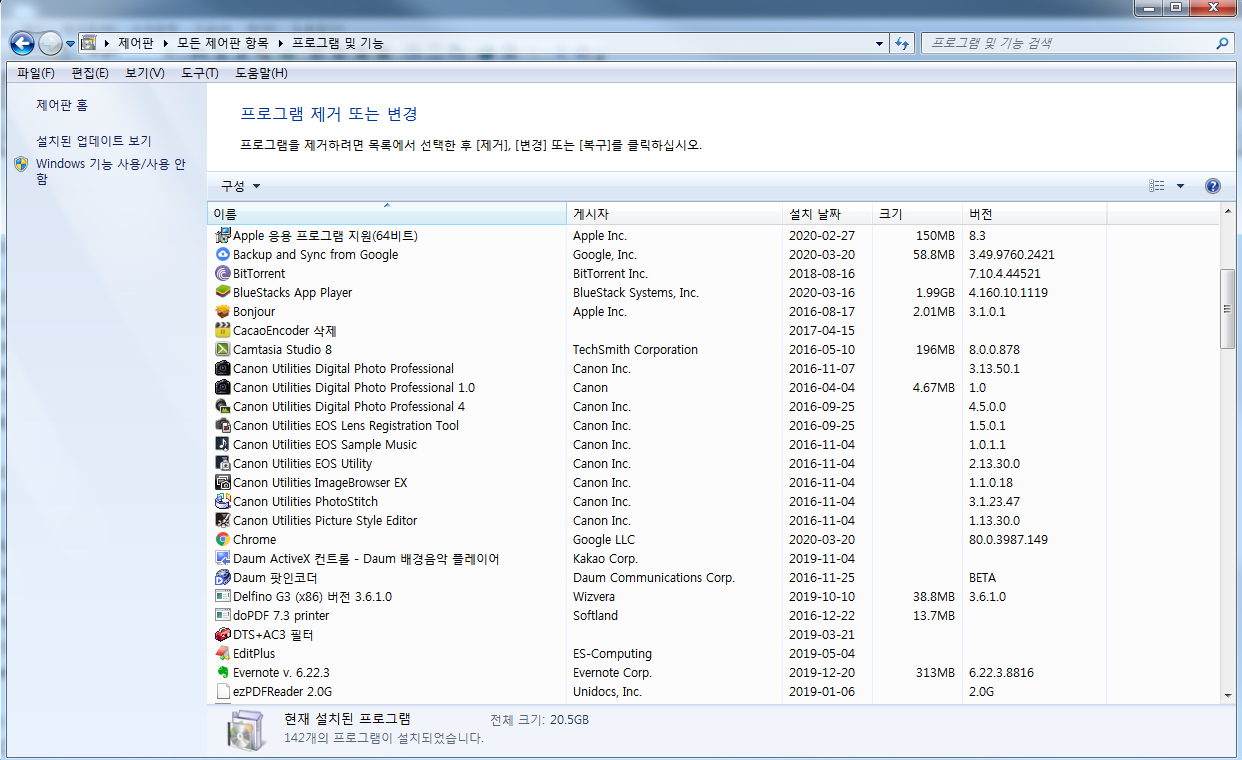Click the Windows features shield icon
The height and width of the screenshot is (760, 1242).
click(21, 165)
